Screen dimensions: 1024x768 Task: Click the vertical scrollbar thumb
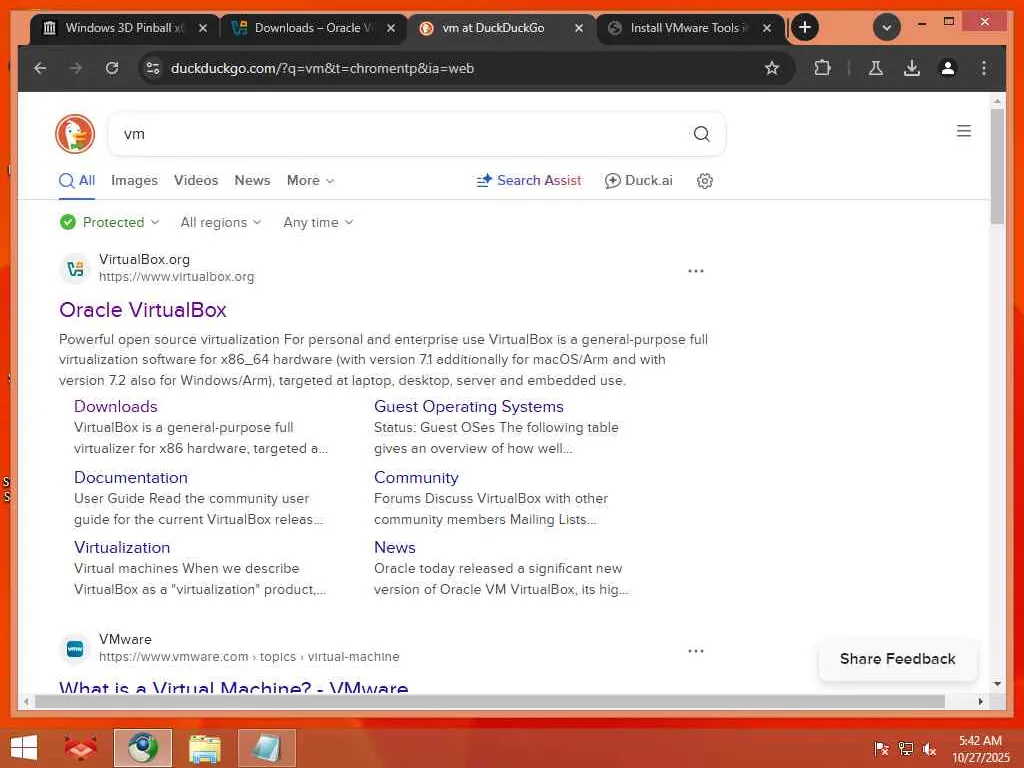(997, 167)
